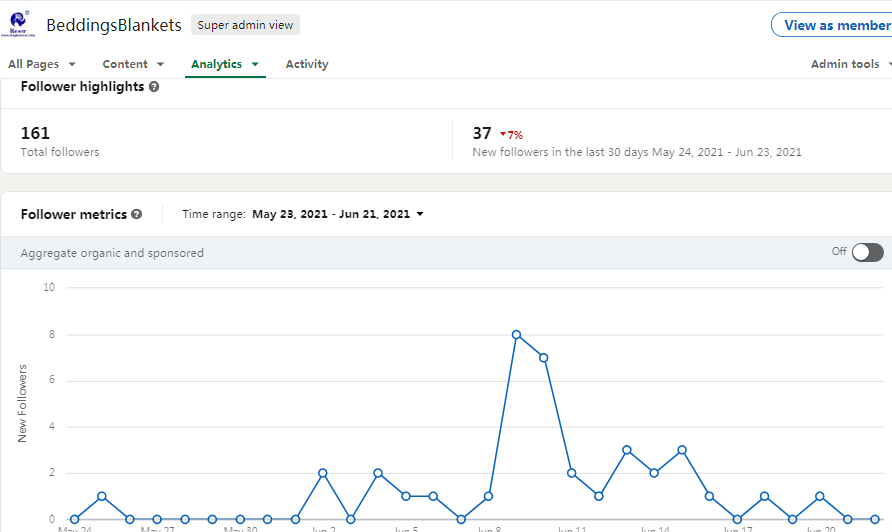Expand the All Pages dropdown
Viewport: 892px width, 532px height.
pyautogui.click(x=42, y=64)
